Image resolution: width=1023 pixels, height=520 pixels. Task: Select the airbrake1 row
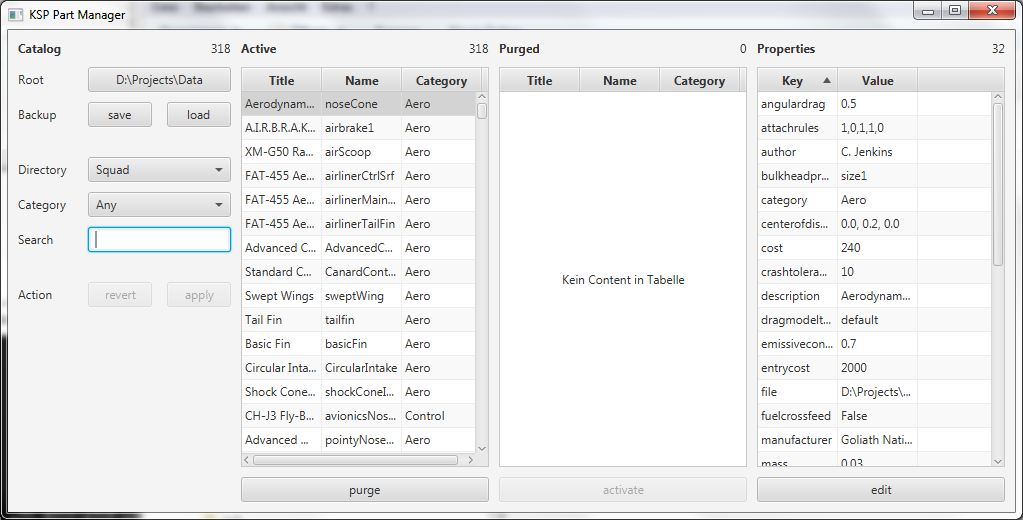click(x=359, y=128)
